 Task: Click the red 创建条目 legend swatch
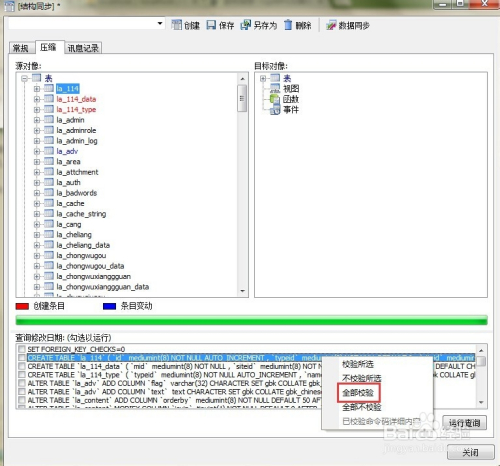(x=22, y=306)
